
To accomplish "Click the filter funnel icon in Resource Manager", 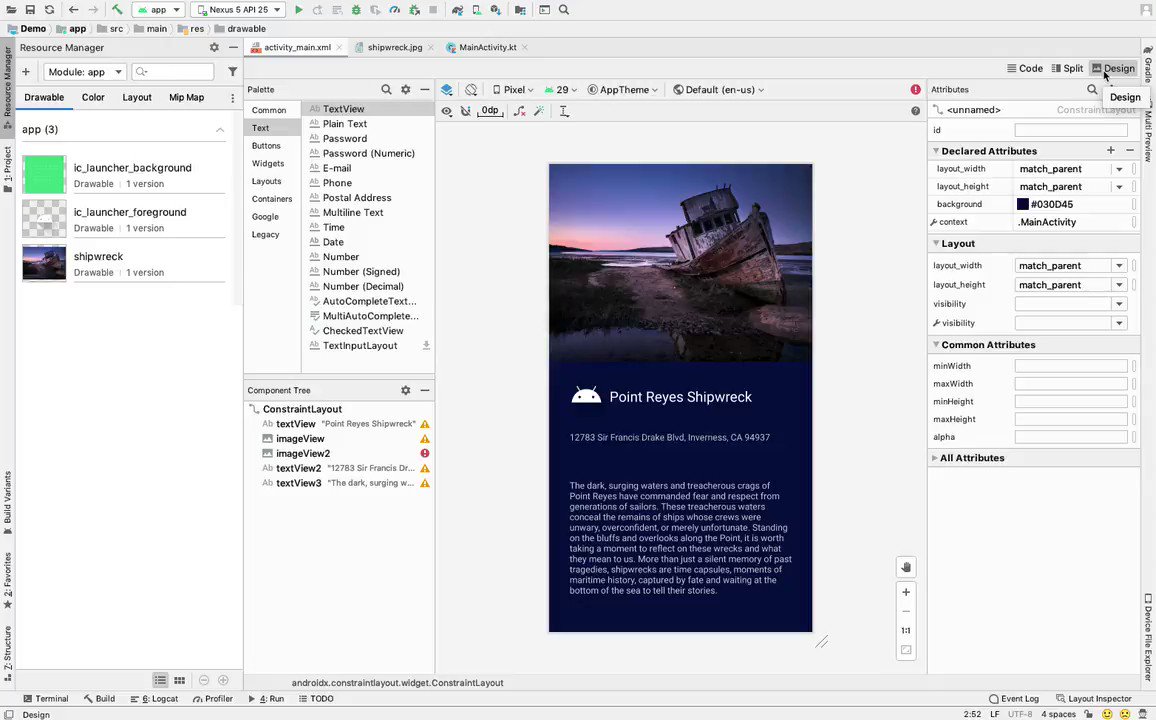I will point(232,71).
